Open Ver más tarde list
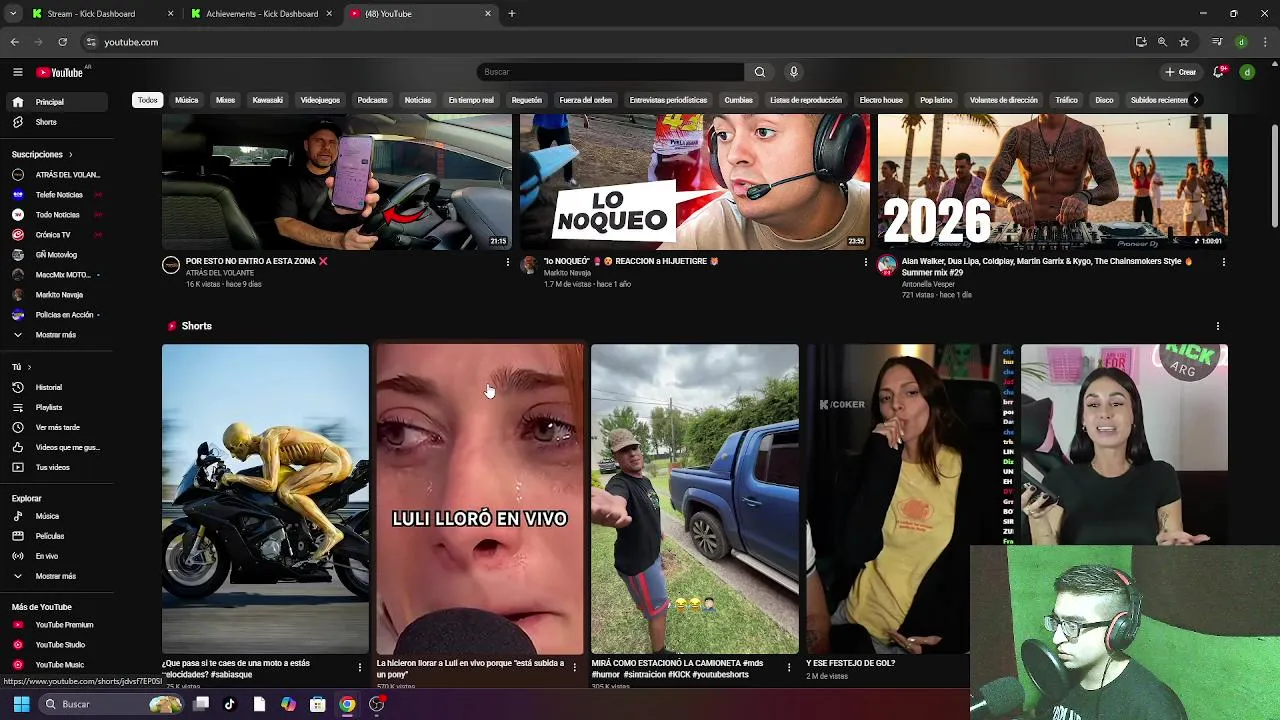Viewport: 1280px width, 720px height. pyautogui.click(x=55, y=427)
